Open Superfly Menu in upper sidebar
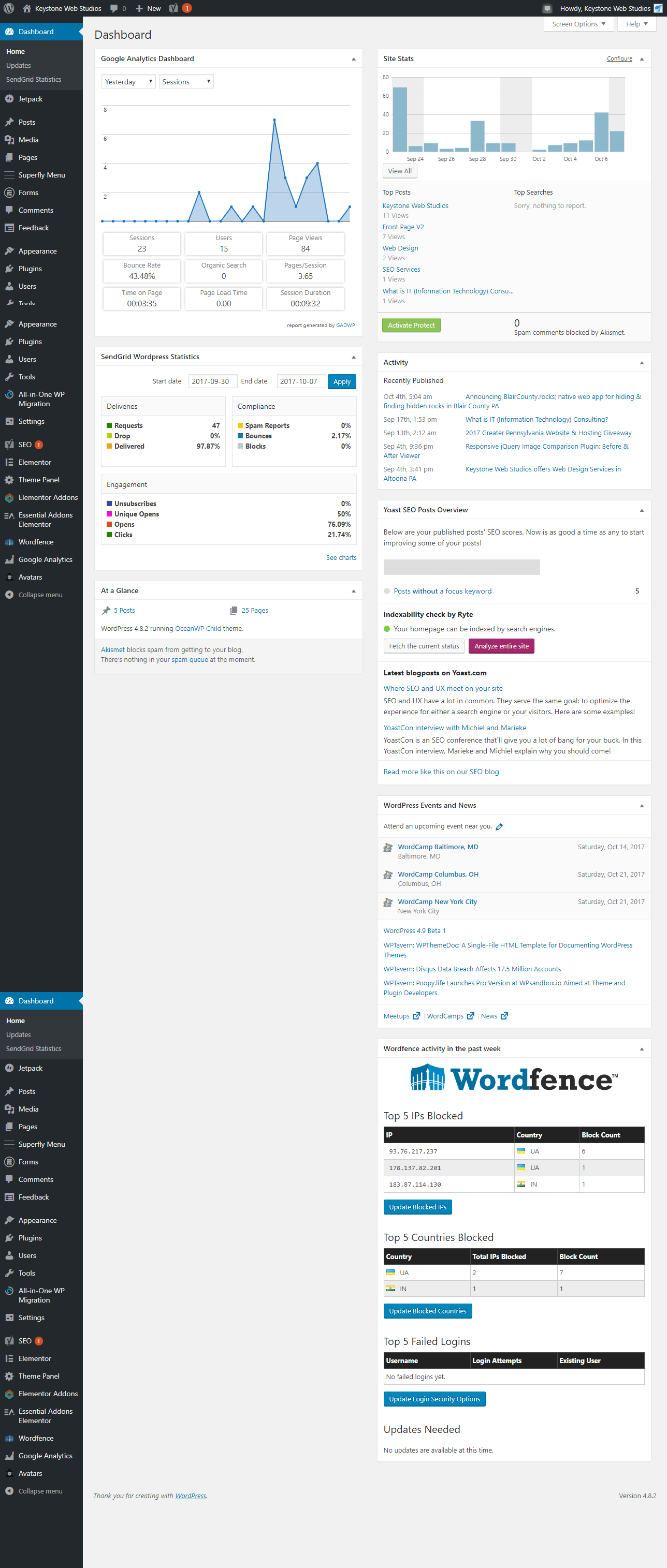The width and height of the screenshot is (667, 1568). click(x=41, y=175)
